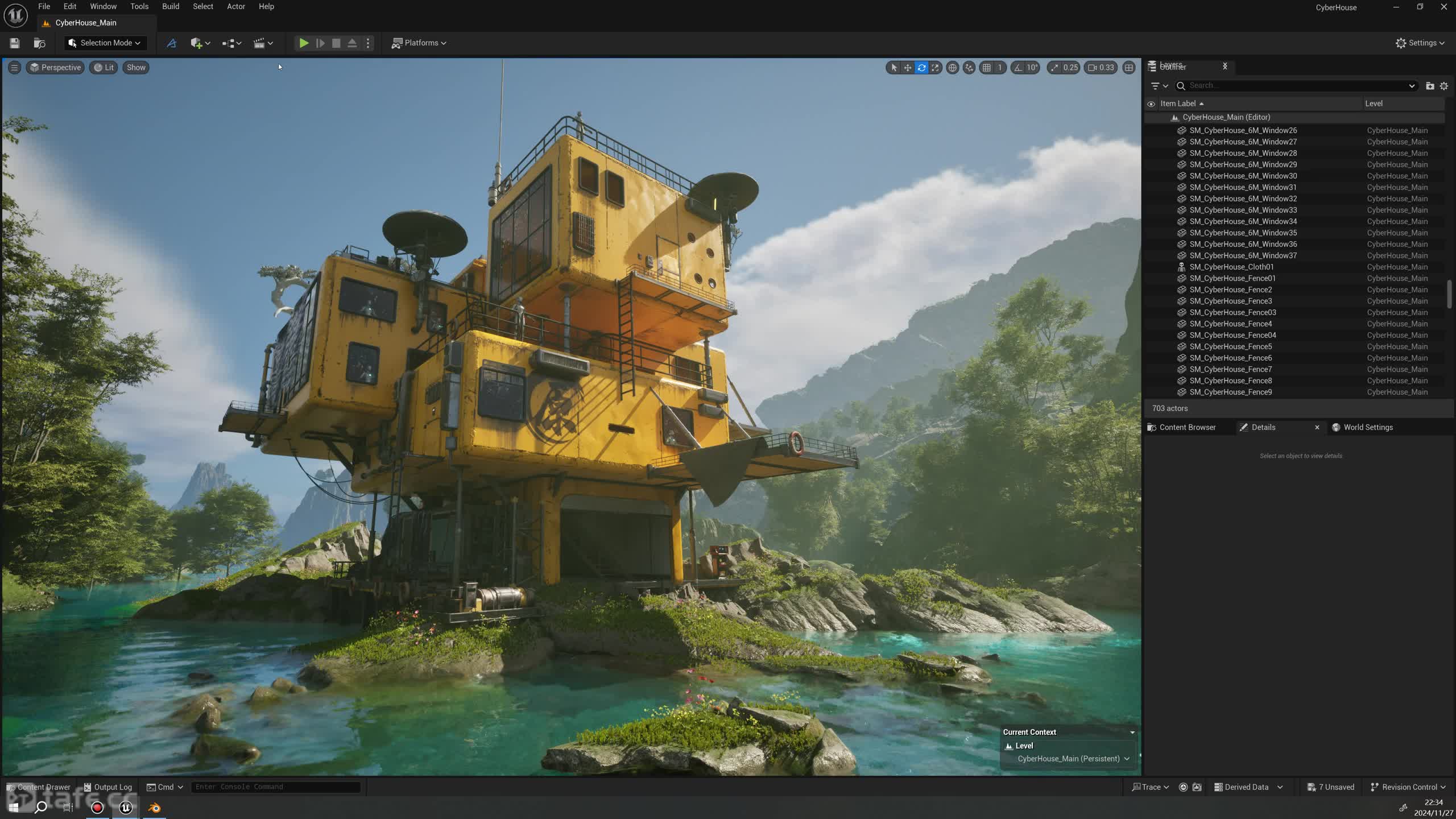Screen dimensions: 1456x819
Task: Open the Add content cube dropdown
Action: pos(200,43)
